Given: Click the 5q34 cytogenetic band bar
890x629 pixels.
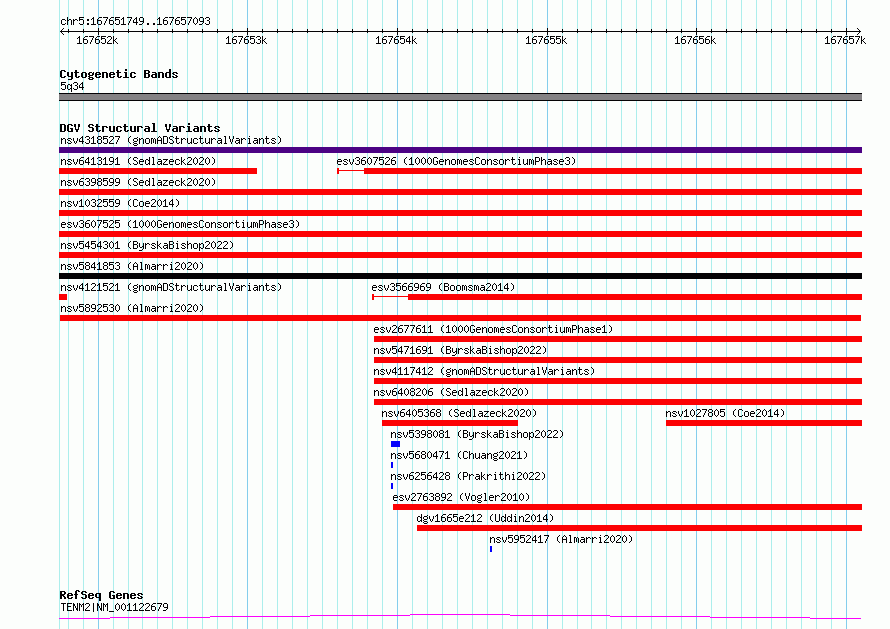Looking at the screenshot, I should pos(460,97).
